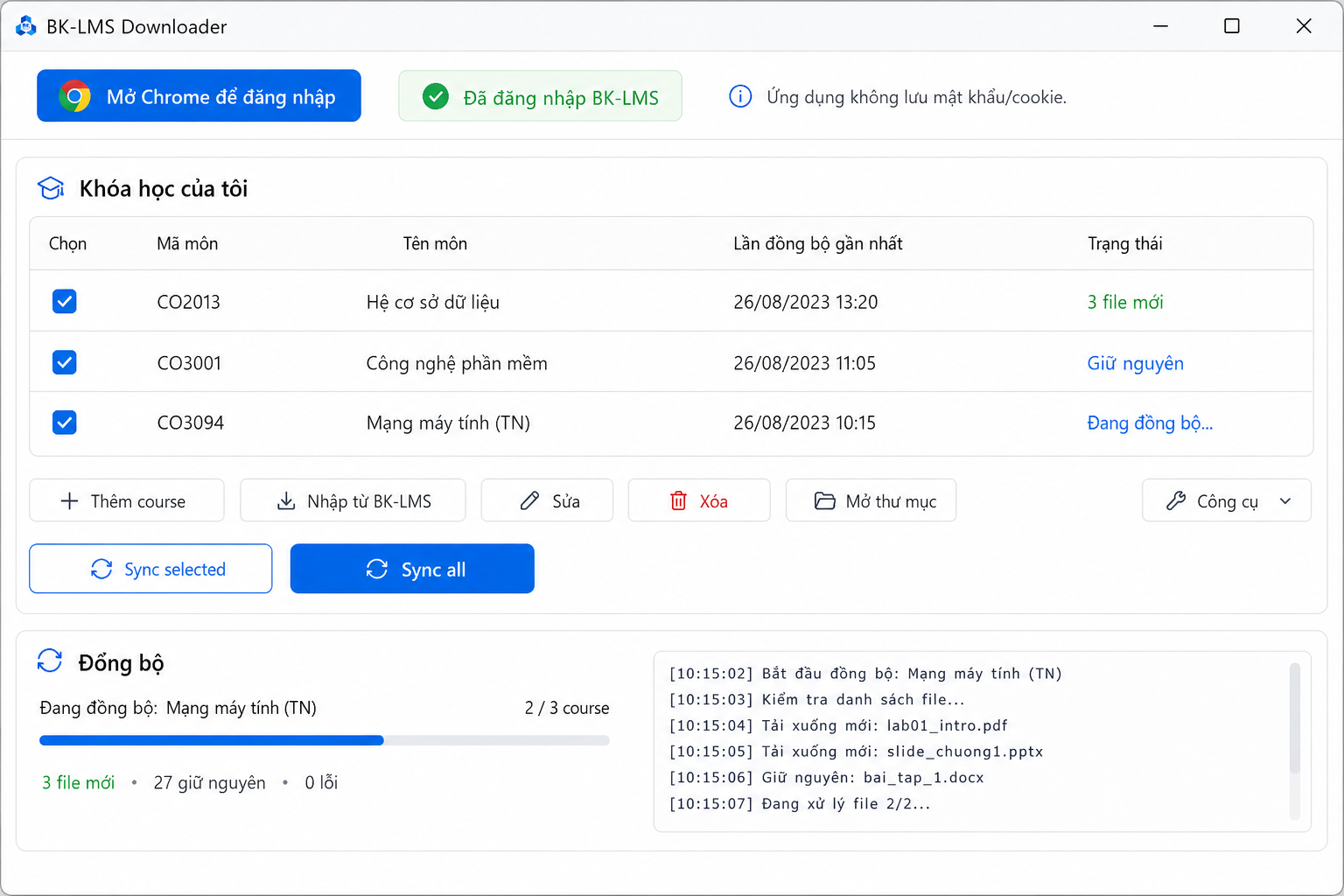Viewport: 1344px width, 896px height.
Task: Minimize the BK-LMS Downloader window
Action: pyautogui.click(x=1160, y=26)
